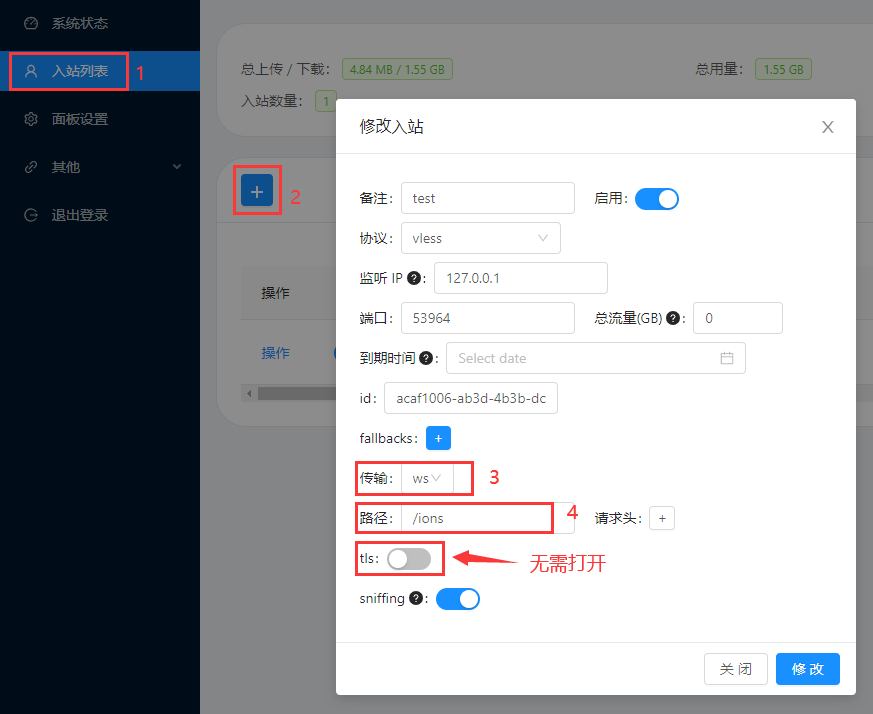The width and height of the screenshot is (873, 714).
Task: Click the help icon beside 总流量(GB)
Action: (x=674, y=318)
